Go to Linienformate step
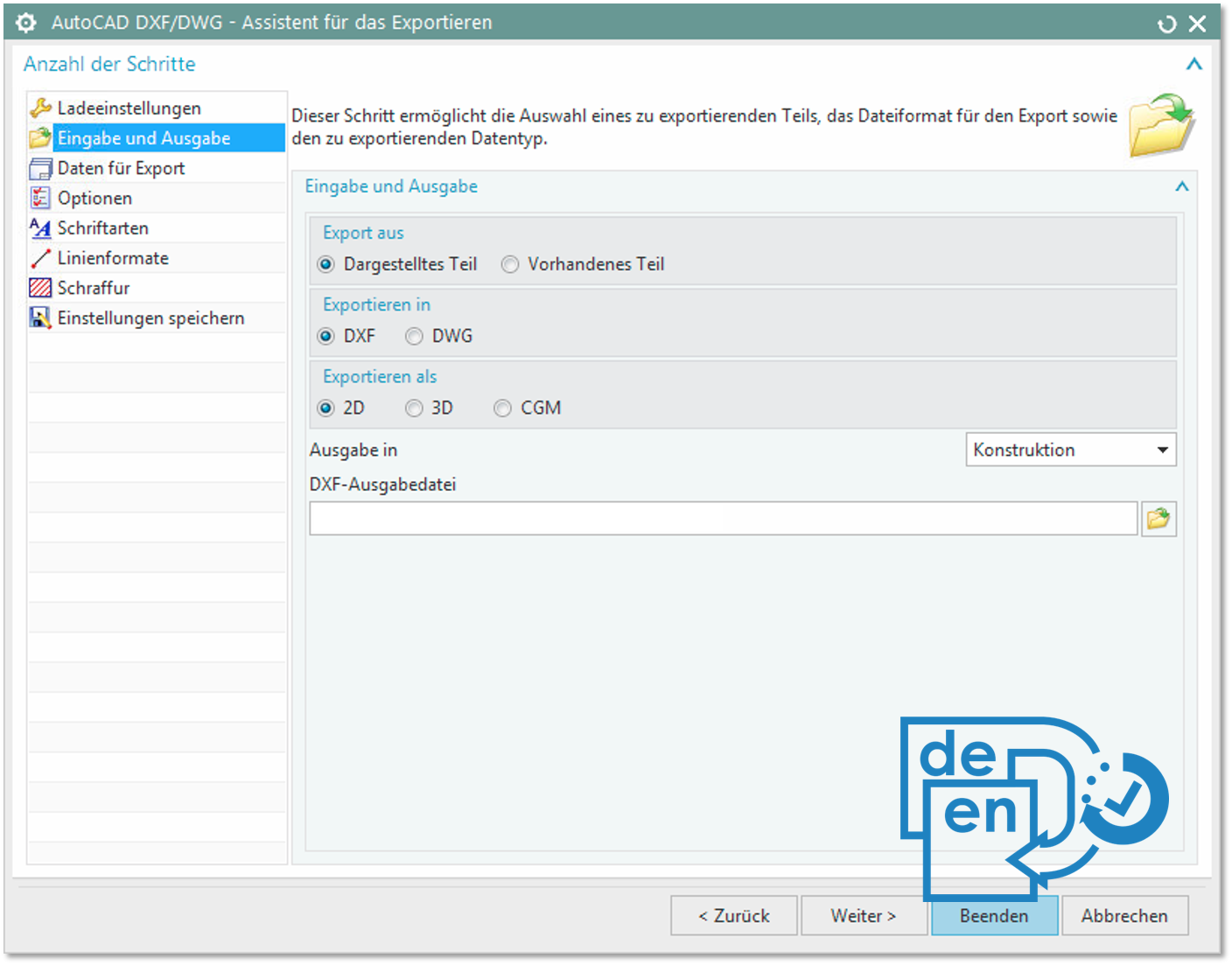The image size is (1232, 965). coord(157,258)
